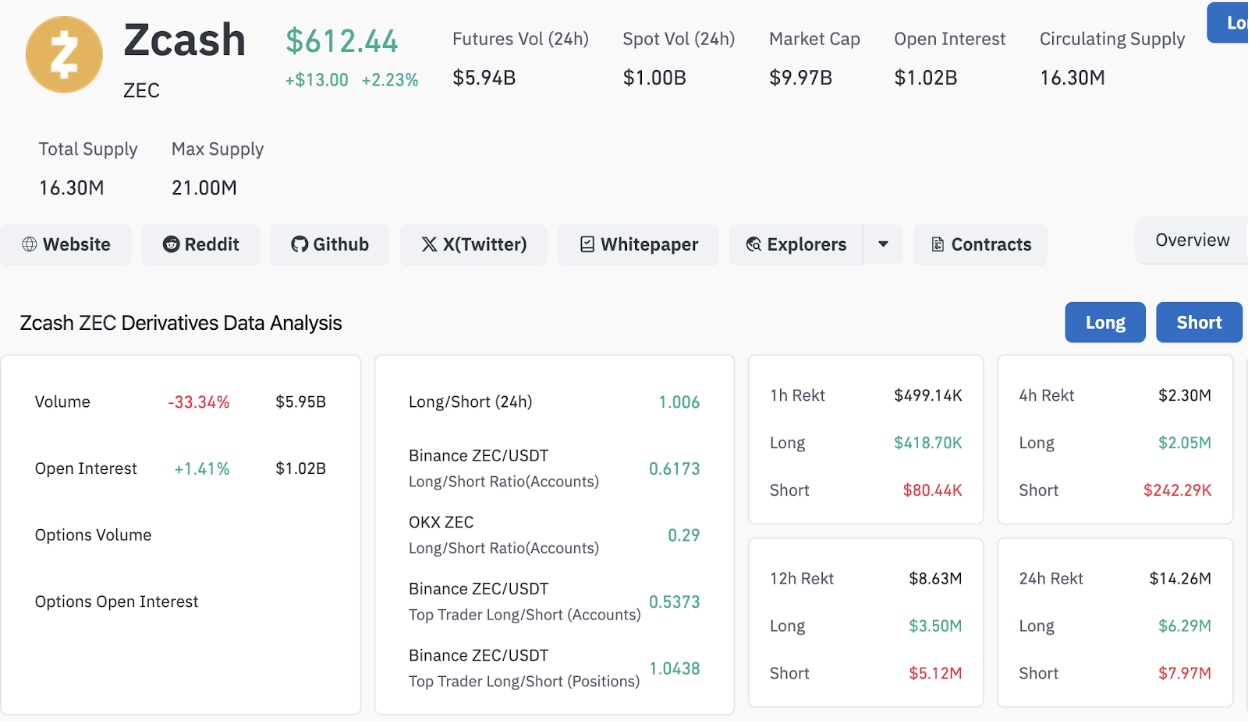The image size is (1250, 722).
Task: Open the Whitepaper link text
Action: click(x=649, y=245)
